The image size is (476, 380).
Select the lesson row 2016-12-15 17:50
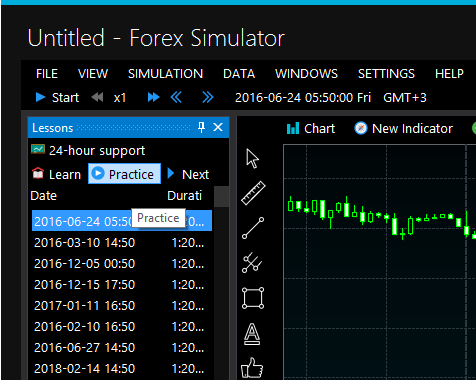tap(122, 285)
